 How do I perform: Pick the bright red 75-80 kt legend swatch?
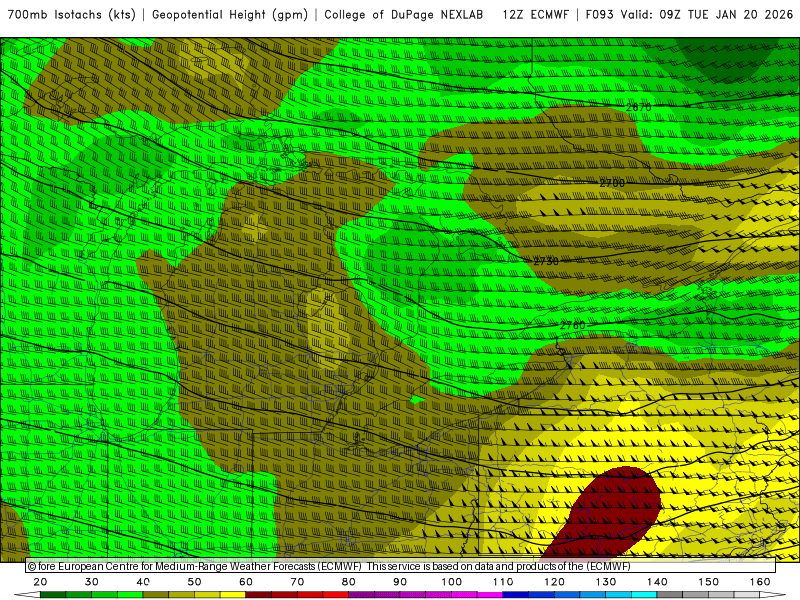336,595
